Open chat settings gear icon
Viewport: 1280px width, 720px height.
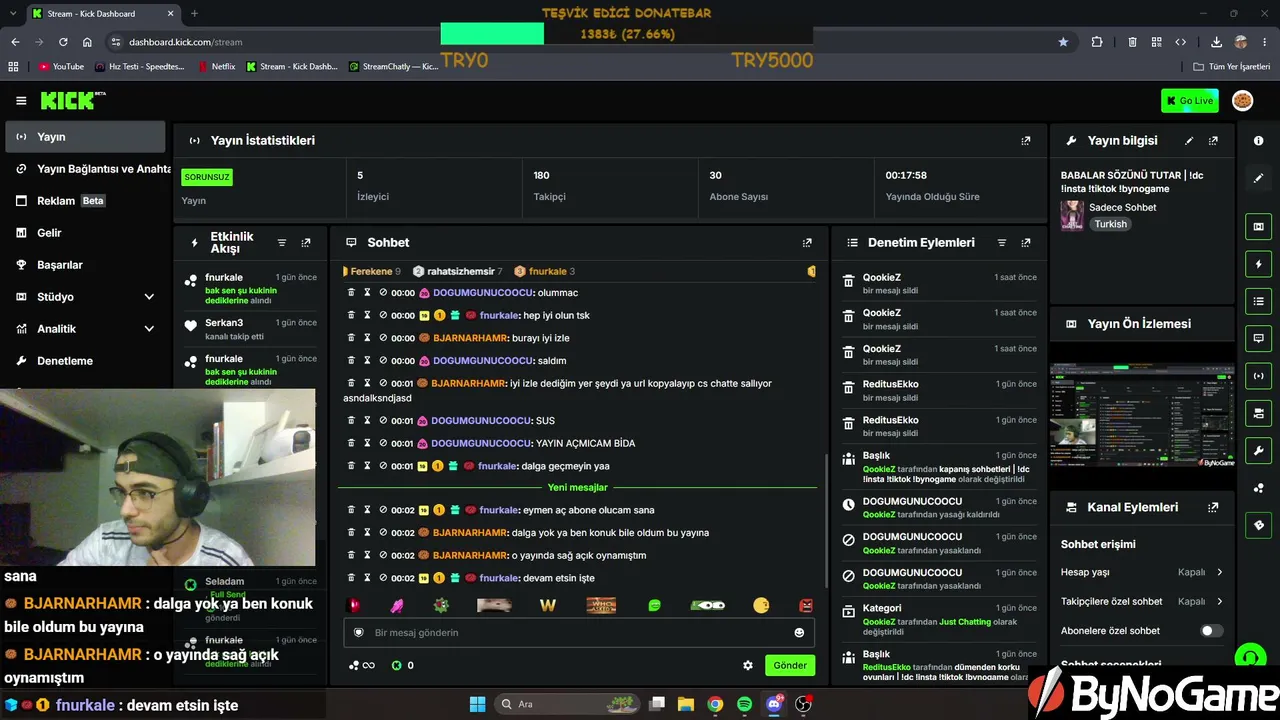[747, 665]
